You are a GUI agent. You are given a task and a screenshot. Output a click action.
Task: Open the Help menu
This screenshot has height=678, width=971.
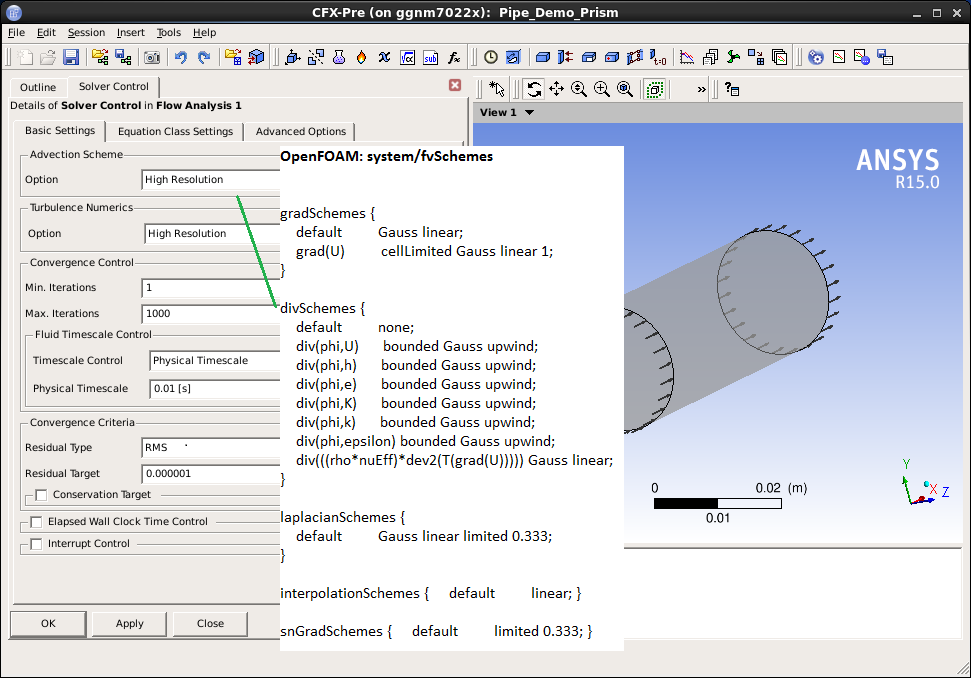204,33
